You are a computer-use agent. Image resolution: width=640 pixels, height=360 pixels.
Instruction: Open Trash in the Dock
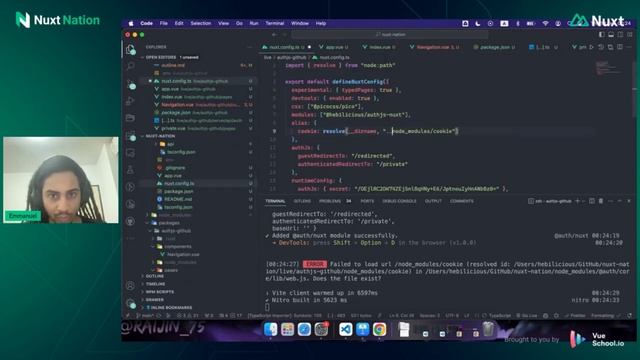[488, 329]
